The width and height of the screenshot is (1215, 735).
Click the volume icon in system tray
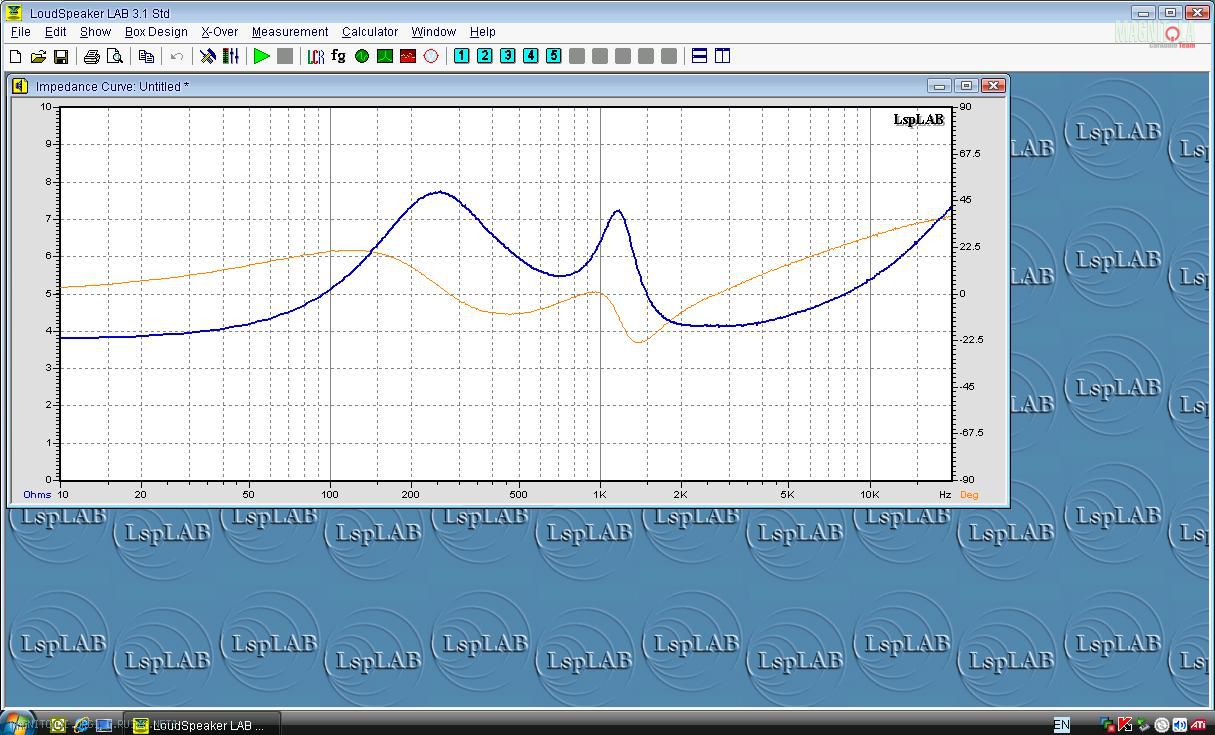[x=1179, y=725]
